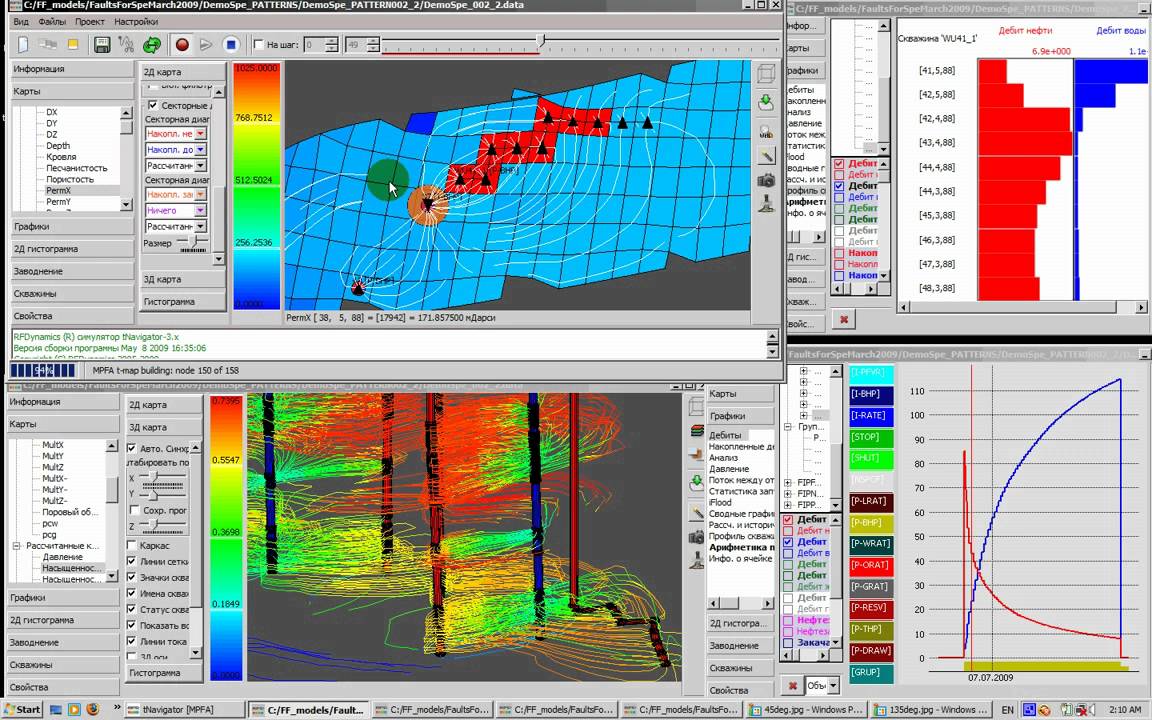Screen dimensions: 1152x720
Task: Stop calculation with the blue square button
Action: click(x=231, y=45)
